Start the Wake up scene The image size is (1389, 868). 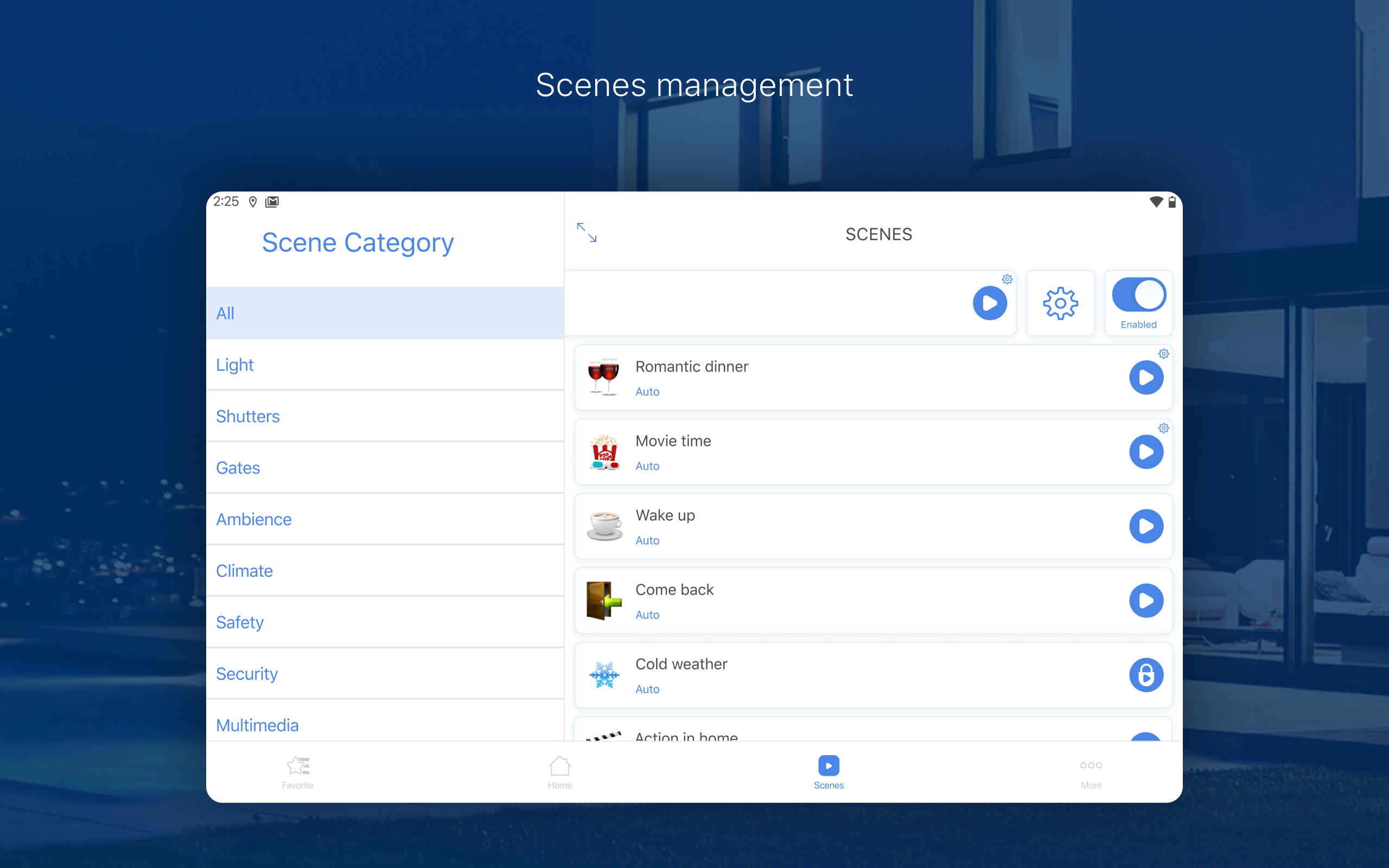coord(1146,526)
